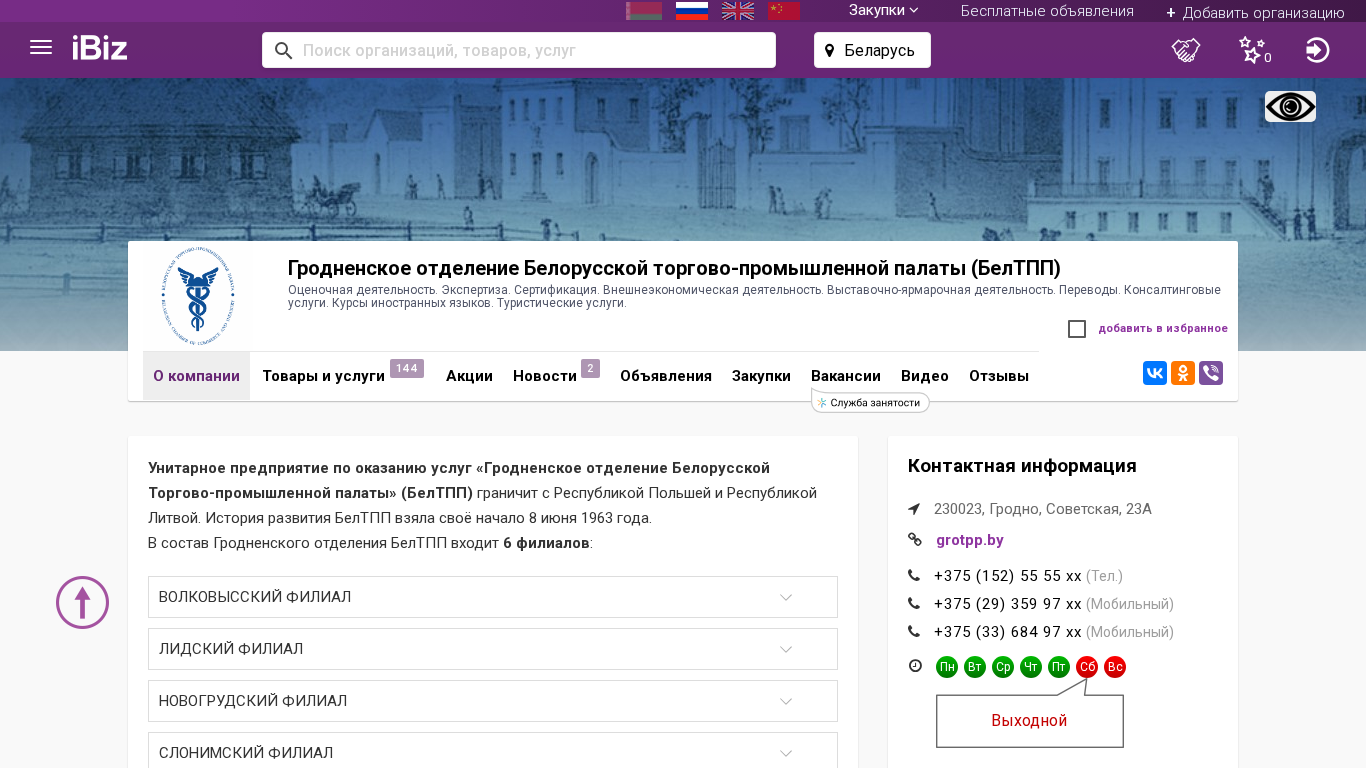Open the grotpp.by website link
The image size is (1366, 768).
[x=969, y=540]
